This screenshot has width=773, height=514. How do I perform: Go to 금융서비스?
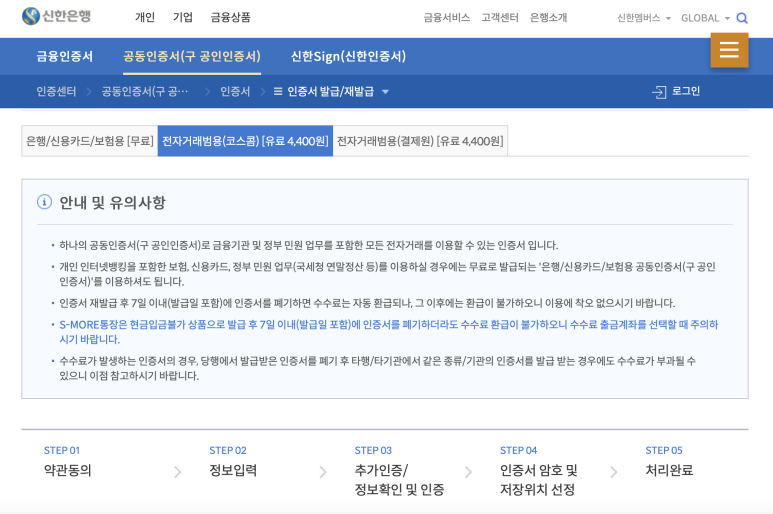(x=447, y=18)
